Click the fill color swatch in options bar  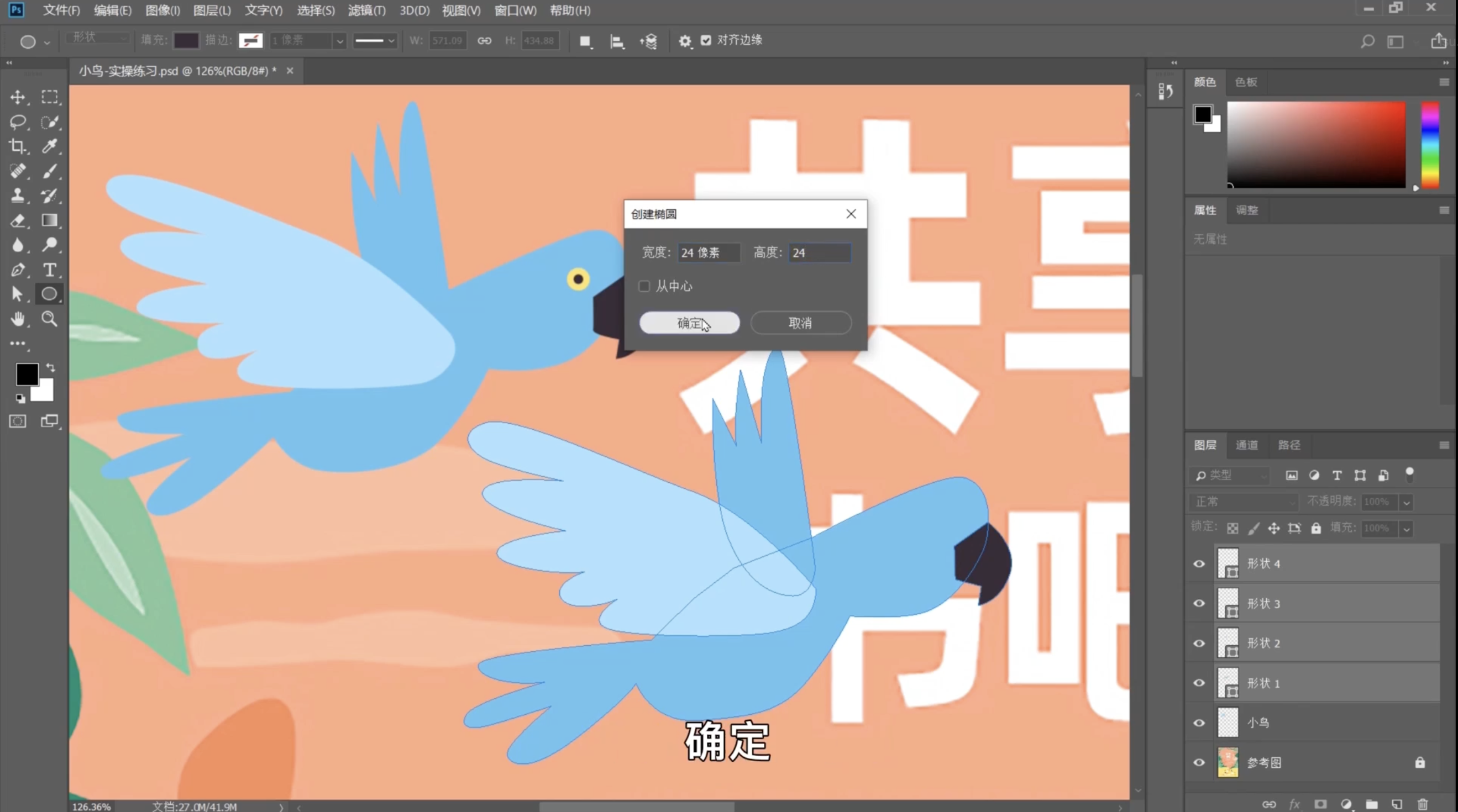point(186,40)
